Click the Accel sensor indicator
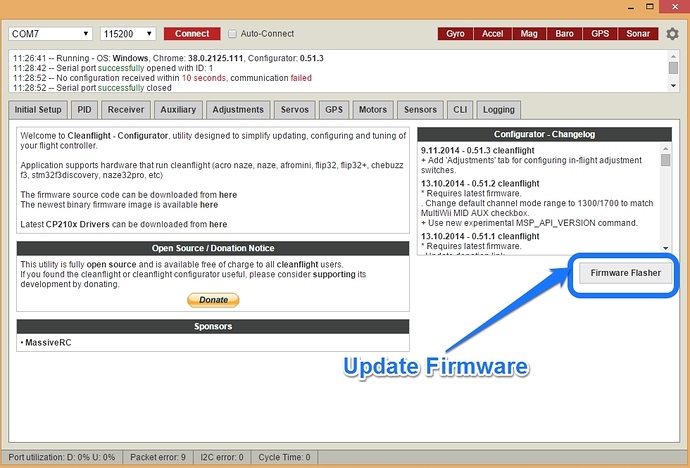Image resolution: width=690 pixels, height=468 pixels. (492, 34)
